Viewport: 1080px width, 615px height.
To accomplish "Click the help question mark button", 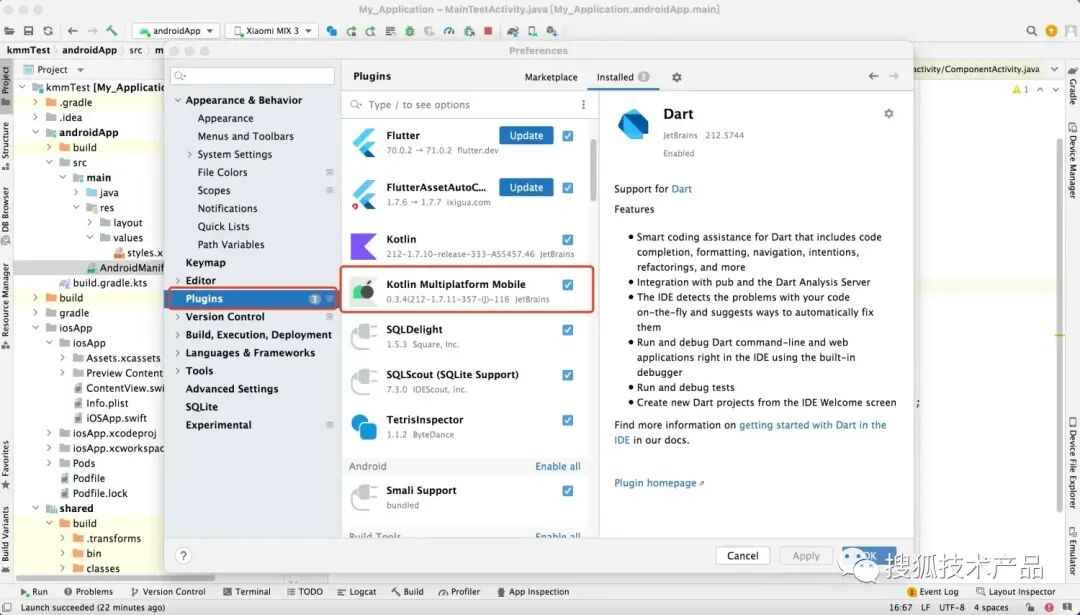I will click(x=183, y=556).
